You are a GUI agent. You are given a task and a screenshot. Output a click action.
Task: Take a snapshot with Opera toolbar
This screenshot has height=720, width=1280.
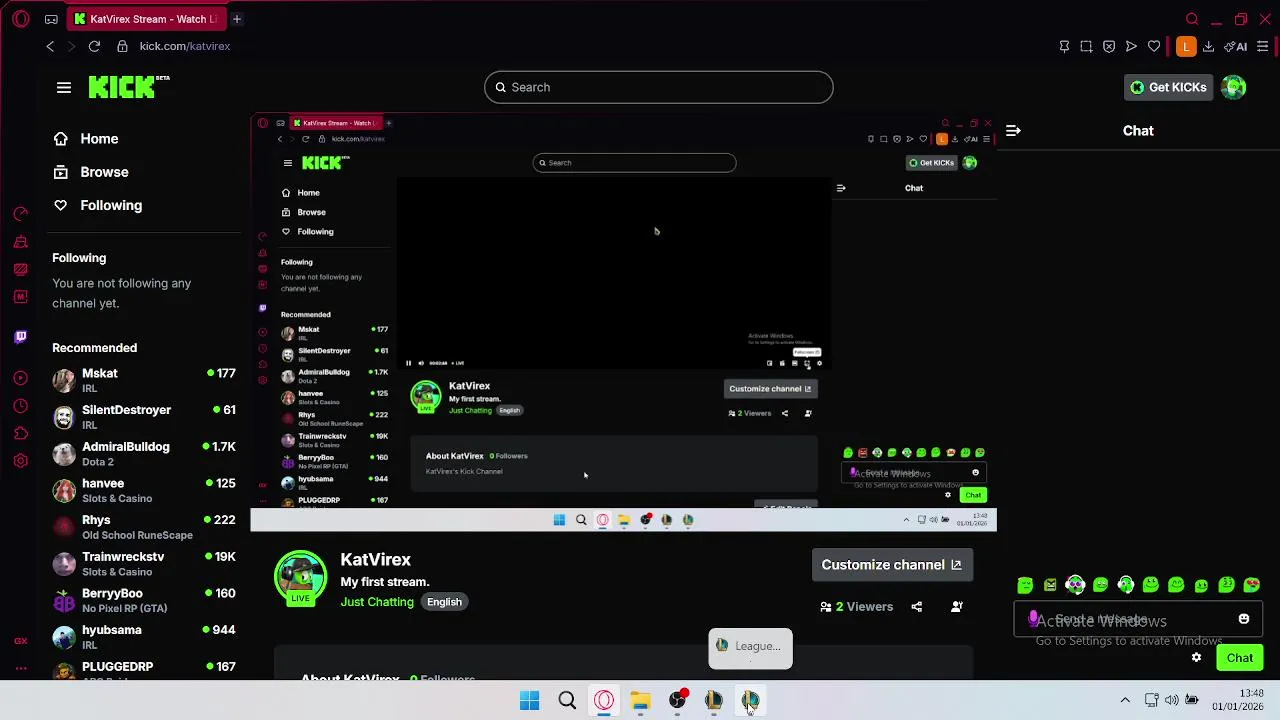coord(1086,46)
